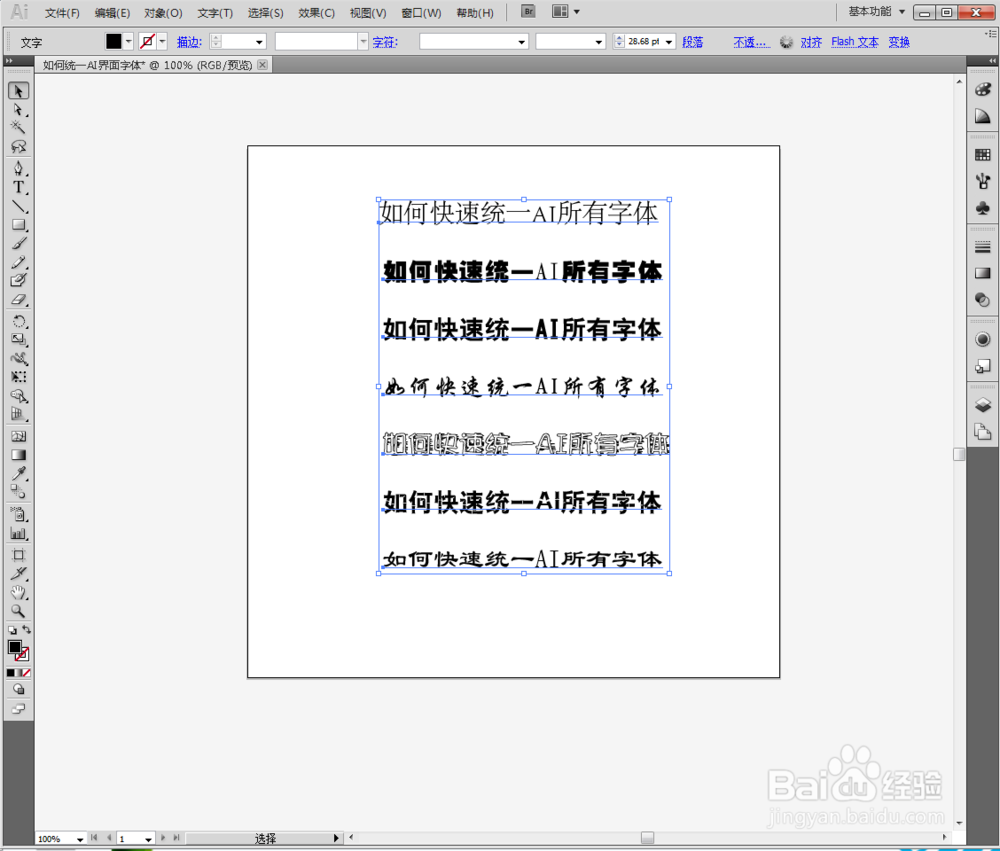Image resolution: width=1000 pixels, height=851 pixels.
Task: Click the 描边 stroke link
Action: pyautogui.click(x=189, y=42)
